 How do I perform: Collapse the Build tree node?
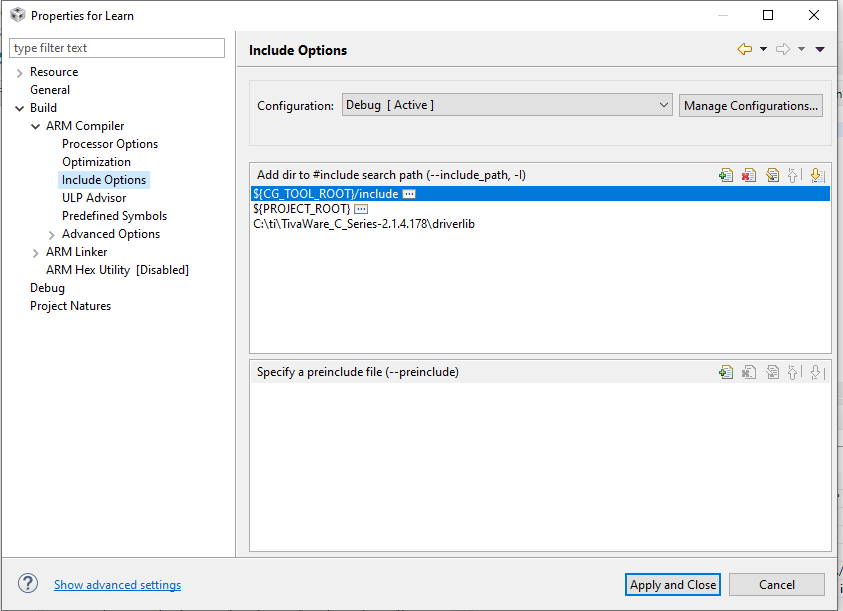19,107
